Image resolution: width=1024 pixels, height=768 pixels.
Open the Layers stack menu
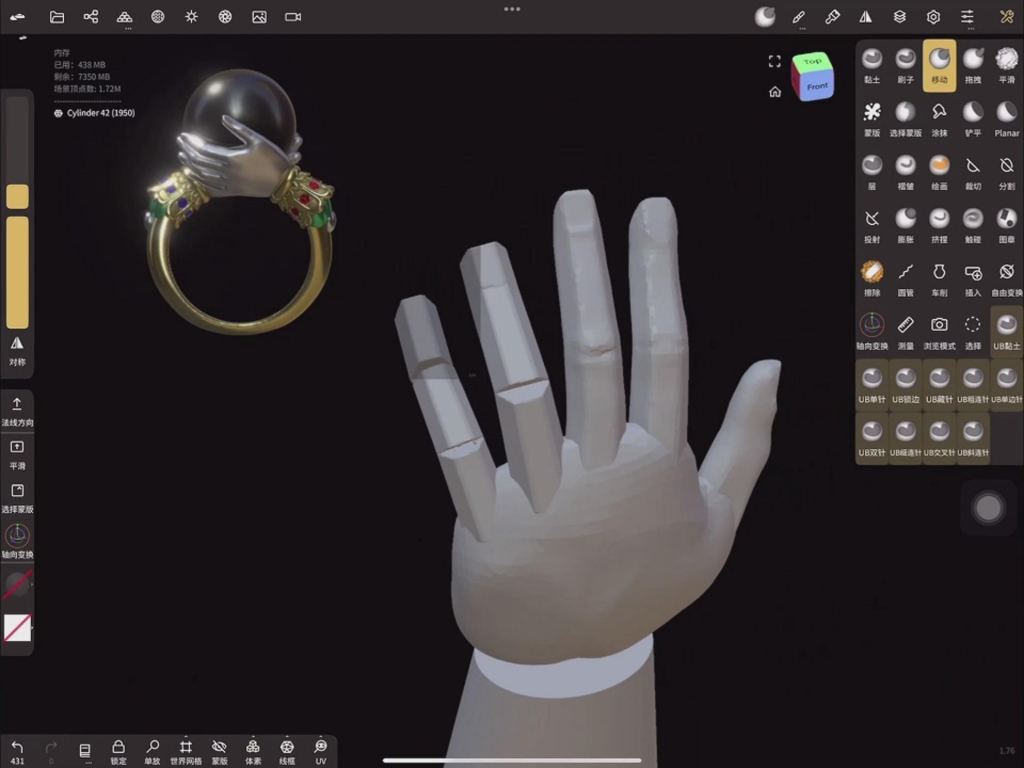point(899,17)
